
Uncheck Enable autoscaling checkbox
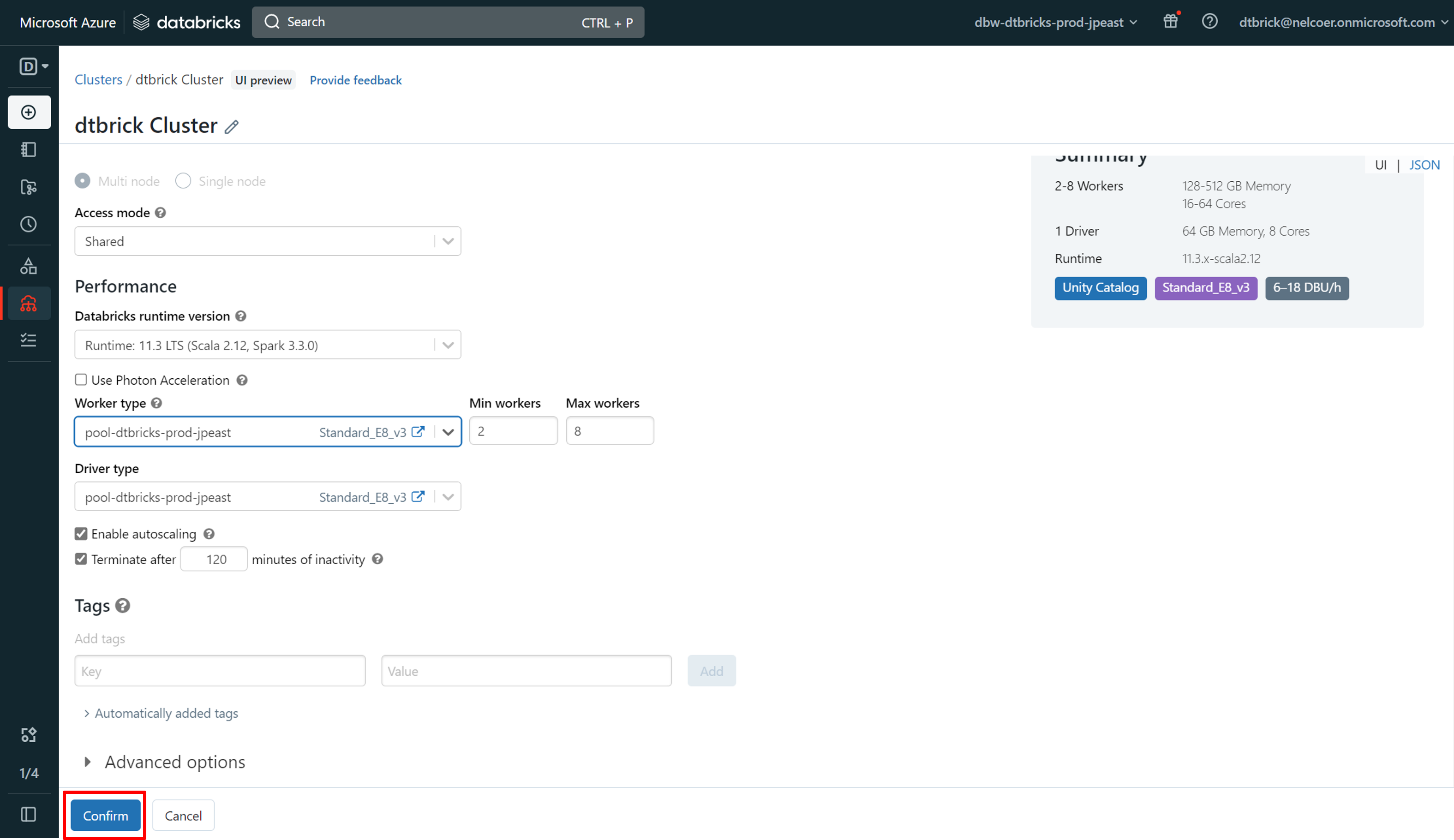point(81,534)
